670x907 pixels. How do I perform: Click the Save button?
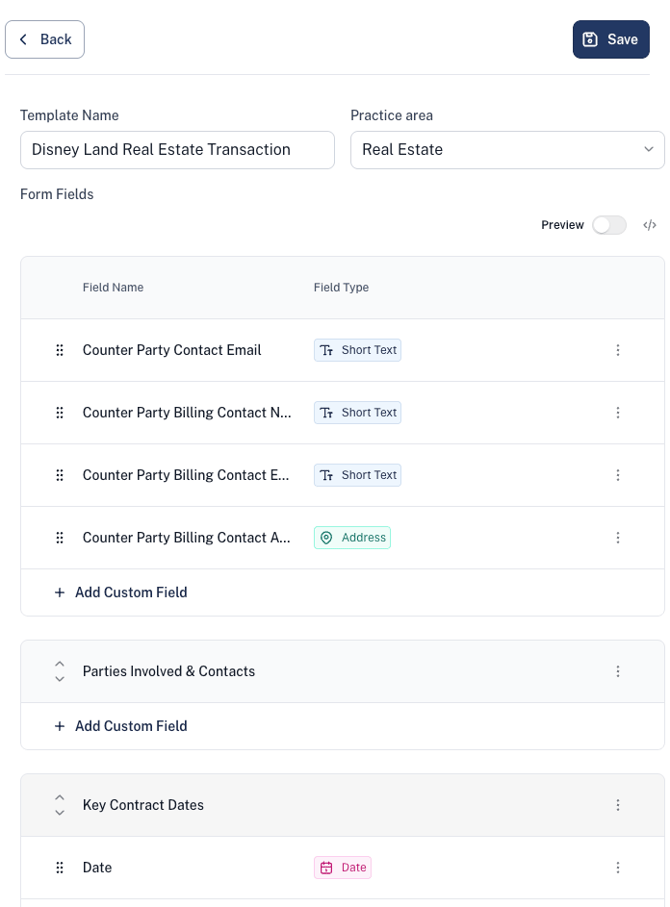[611, 39]
